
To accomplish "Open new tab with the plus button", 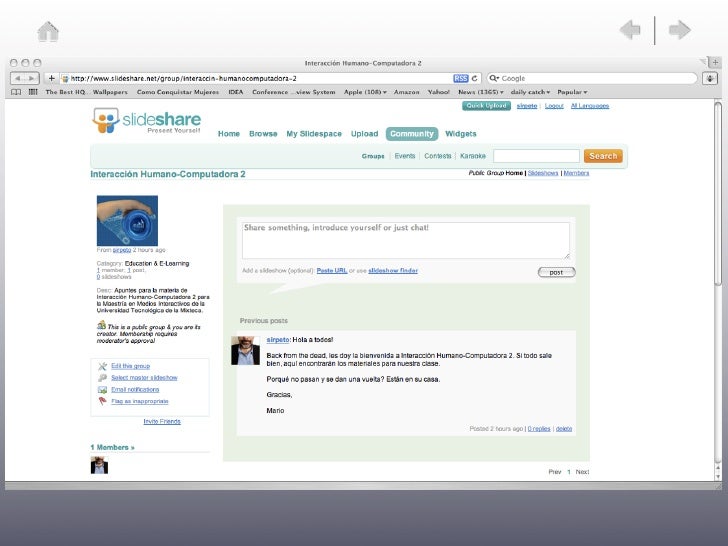I will pyautogui.click(x=715, y=62).
